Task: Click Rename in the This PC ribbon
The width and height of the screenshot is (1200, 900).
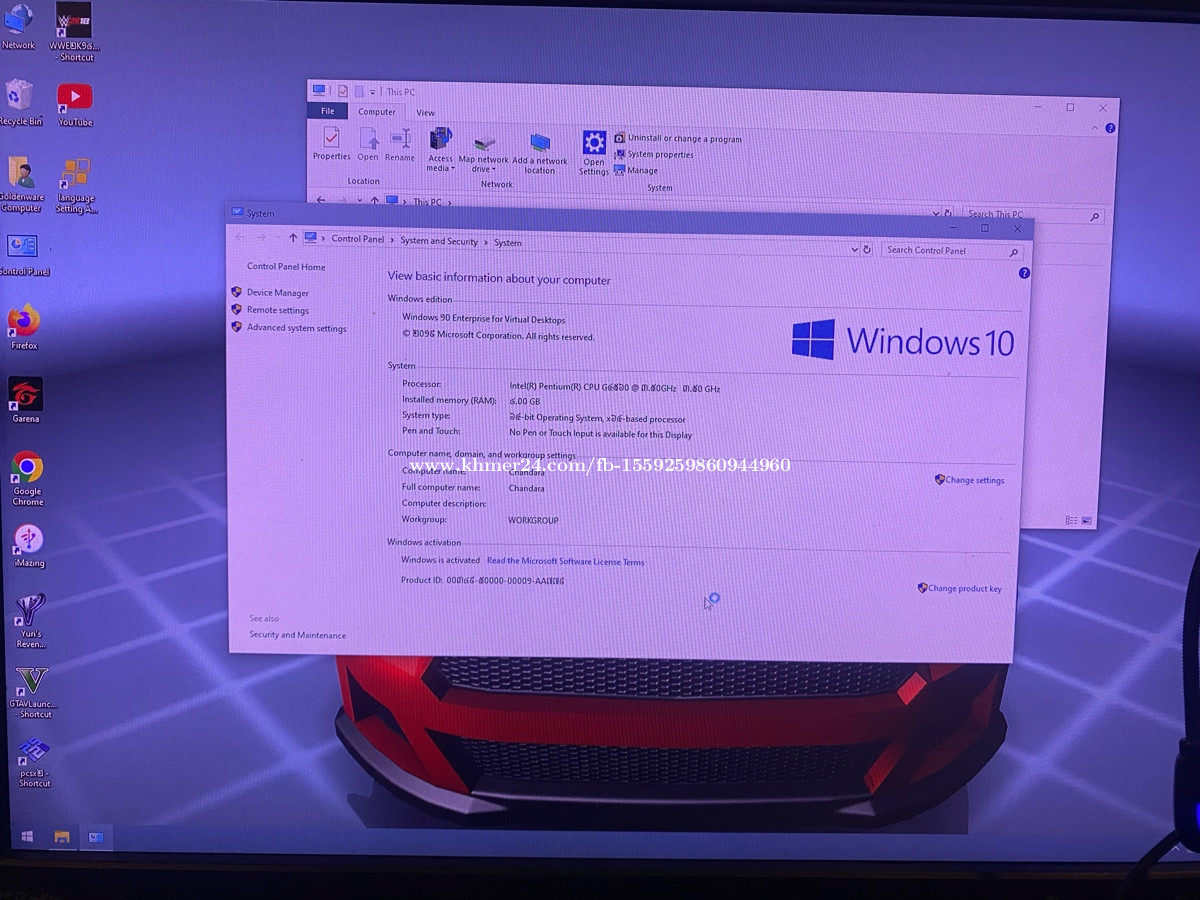Action: pyautogui.click(x=400, y=144)
